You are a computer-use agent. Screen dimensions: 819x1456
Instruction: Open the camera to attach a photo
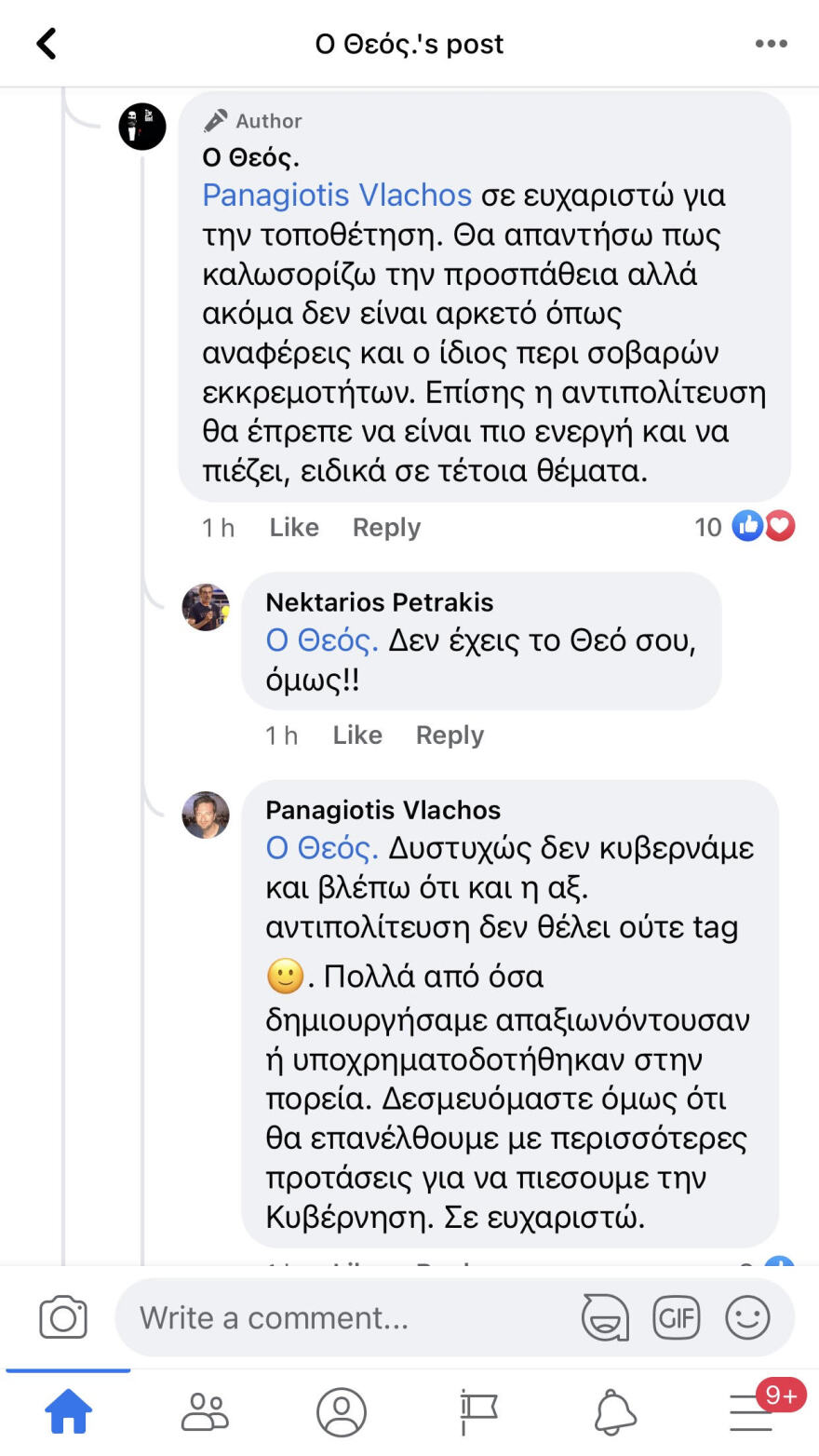point(62,1317)
